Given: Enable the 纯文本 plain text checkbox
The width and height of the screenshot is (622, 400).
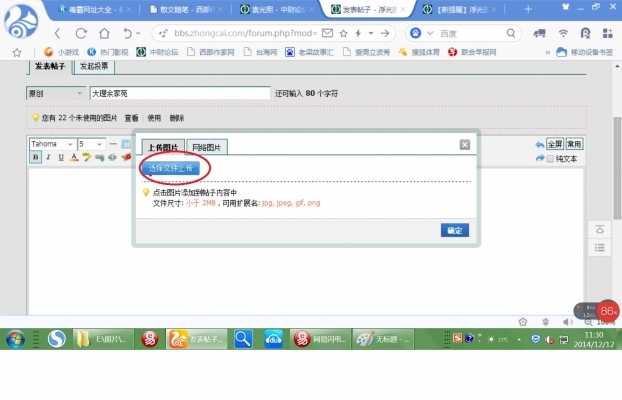Looking at the screenshot, I should point(551,158).
